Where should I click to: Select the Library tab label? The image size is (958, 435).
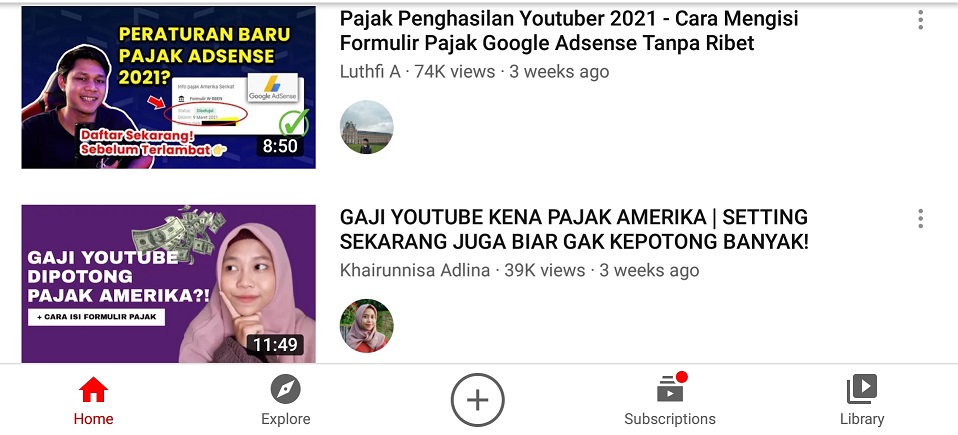click(861, 419)
